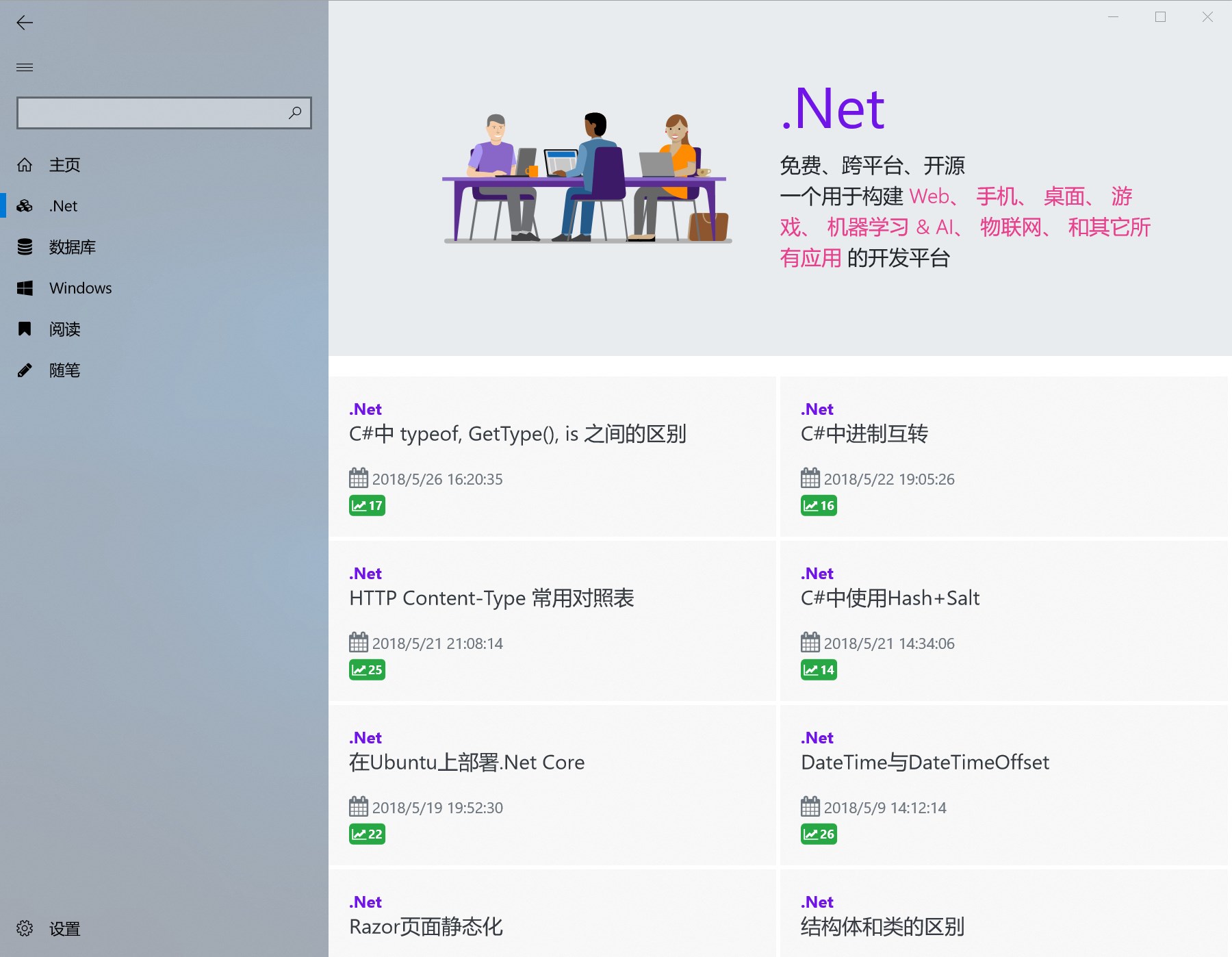1232x957 pixels.
Task: Click the green view count badge 22
Action: tap(367, 834)
